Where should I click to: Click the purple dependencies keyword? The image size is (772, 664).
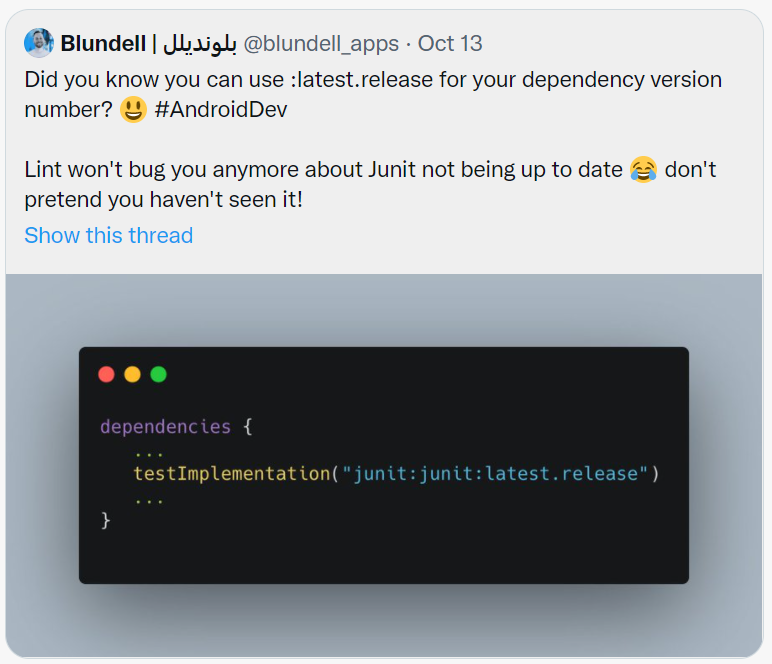(165, 426)
